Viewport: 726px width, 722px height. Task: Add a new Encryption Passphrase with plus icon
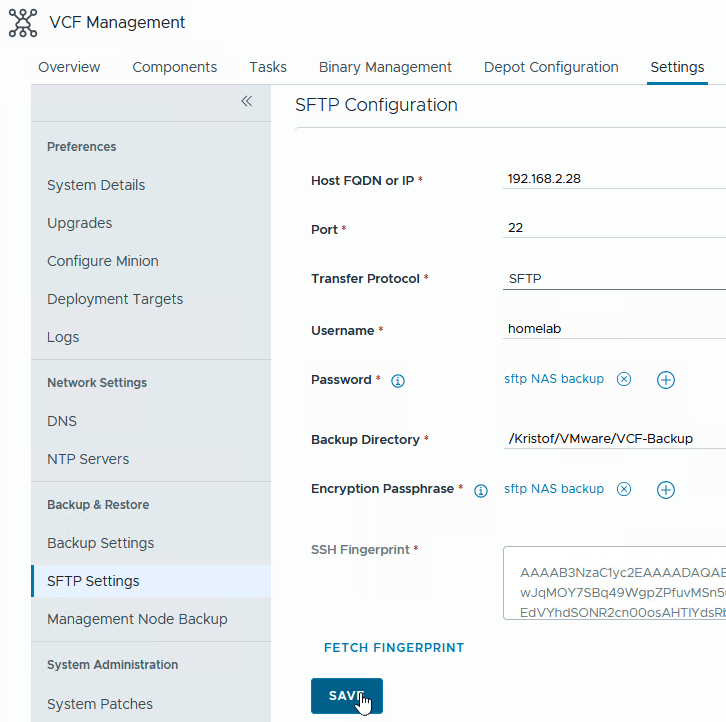coord(666,490)
